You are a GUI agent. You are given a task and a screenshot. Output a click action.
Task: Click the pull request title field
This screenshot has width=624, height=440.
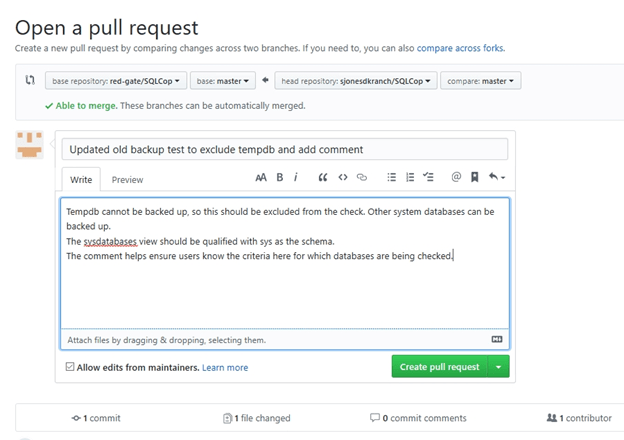(285, 149)
